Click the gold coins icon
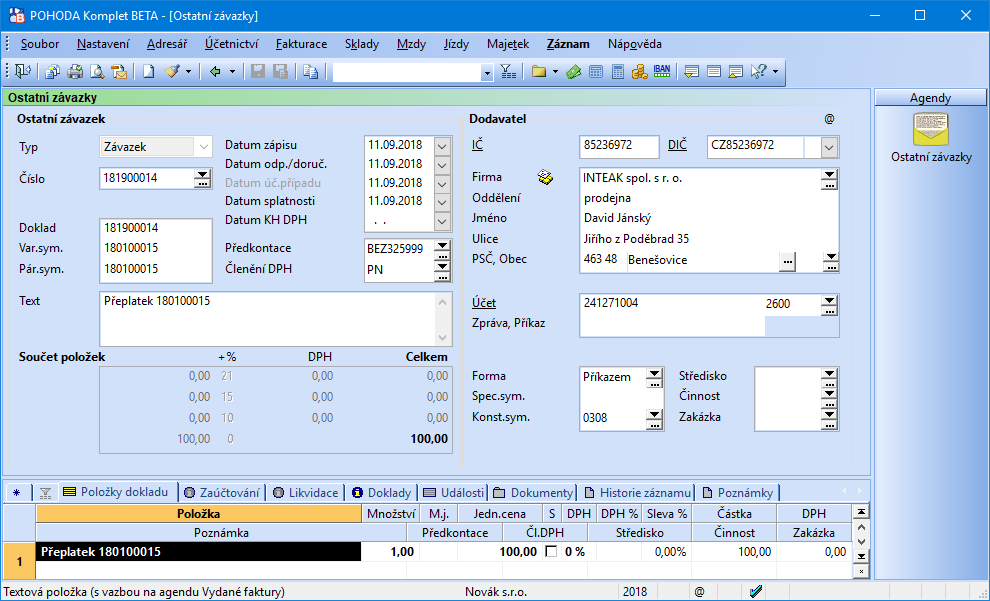 (640, 72)
